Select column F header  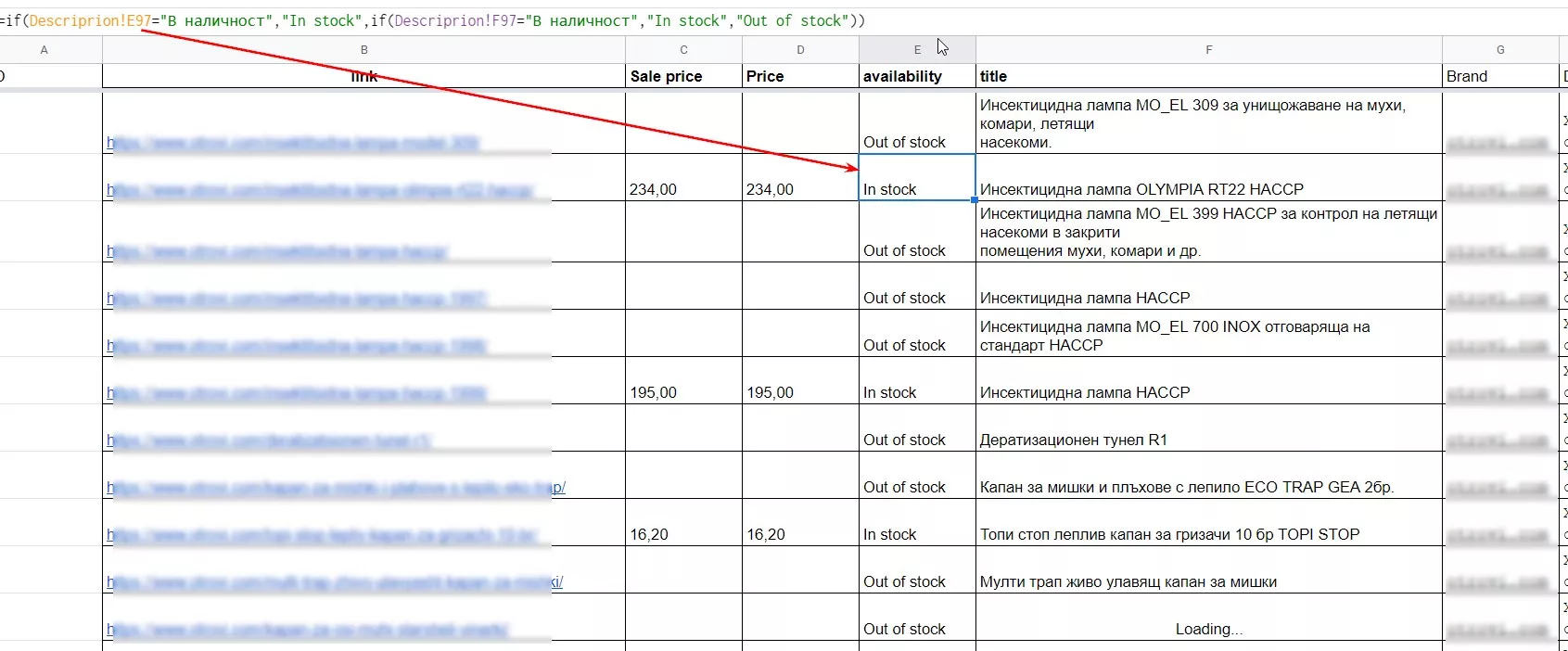1209,50
